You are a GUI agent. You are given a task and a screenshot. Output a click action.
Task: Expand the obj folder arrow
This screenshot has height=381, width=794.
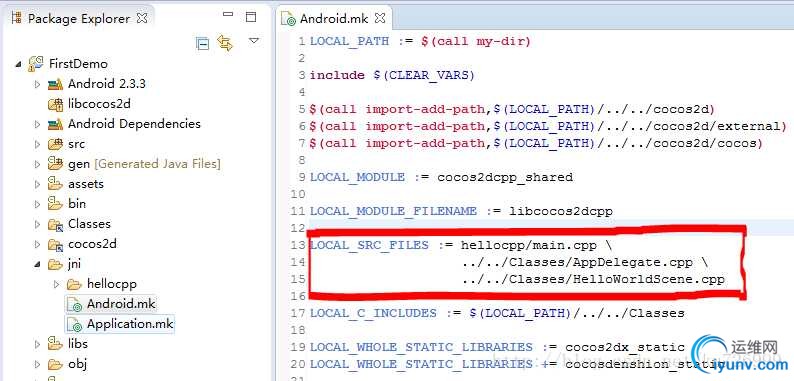[x=37, y=364]
